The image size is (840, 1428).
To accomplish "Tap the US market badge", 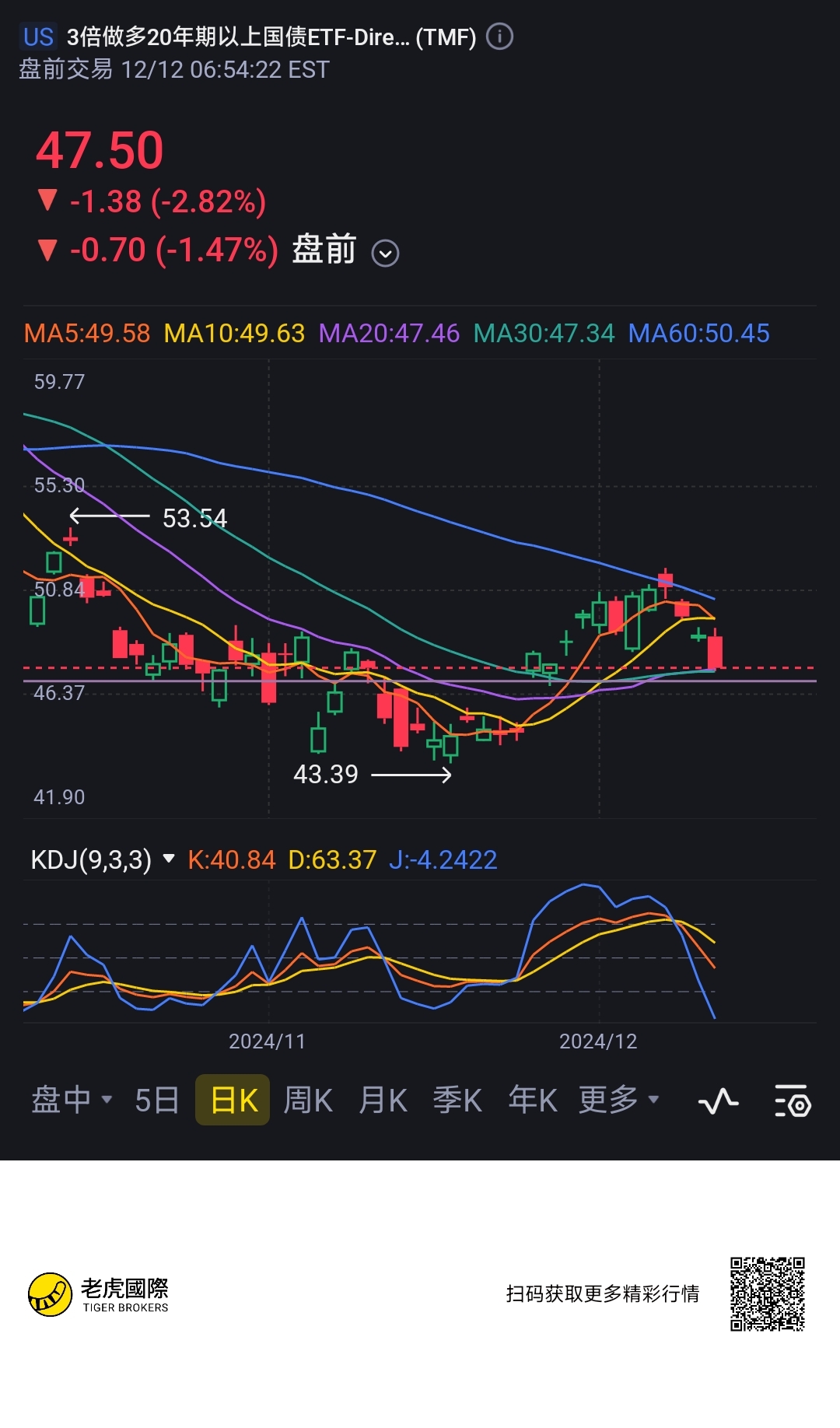I will pyautogui.click(x=38, y=37).
